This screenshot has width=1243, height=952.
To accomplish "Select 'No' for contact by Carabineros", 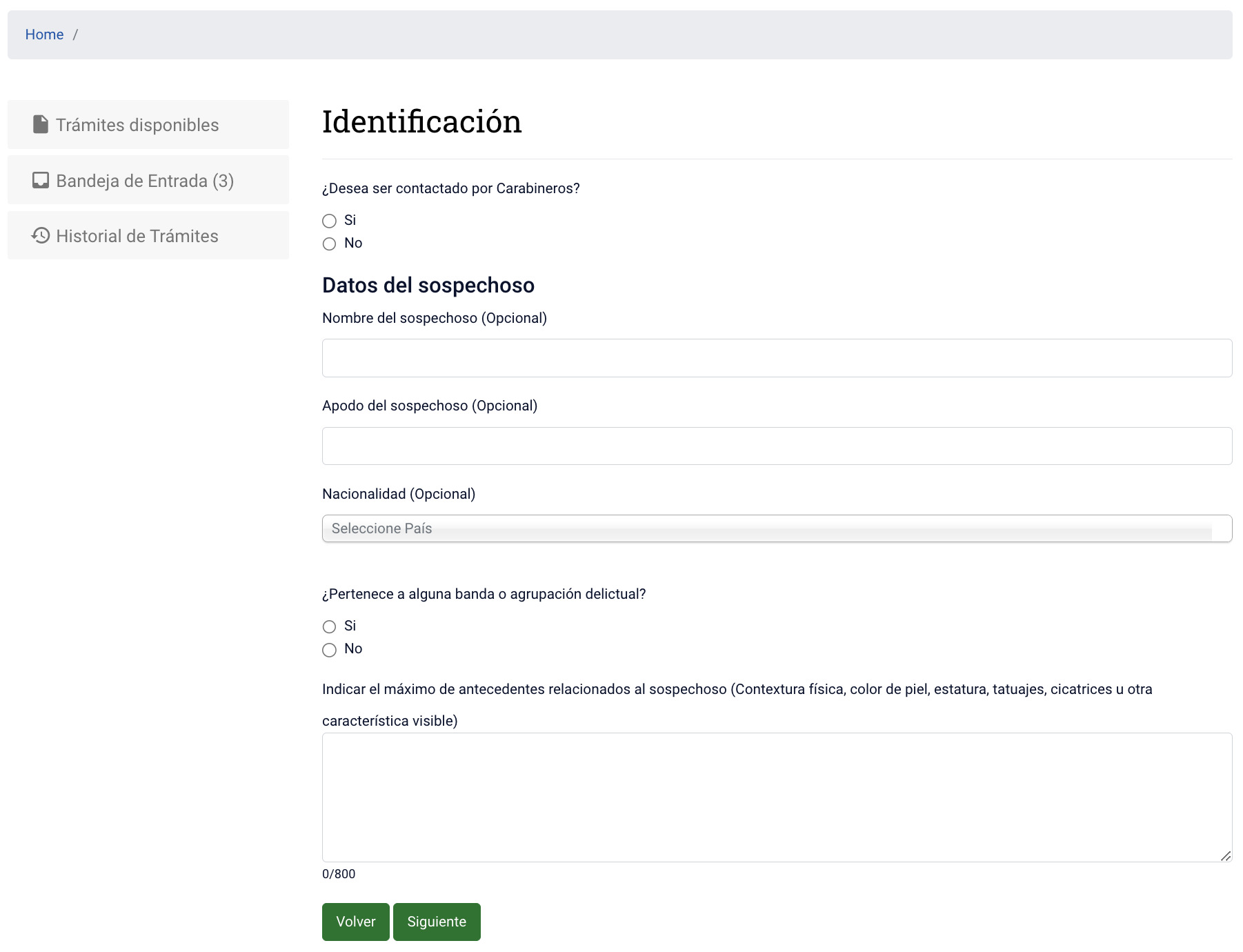I will pos(329,244).
